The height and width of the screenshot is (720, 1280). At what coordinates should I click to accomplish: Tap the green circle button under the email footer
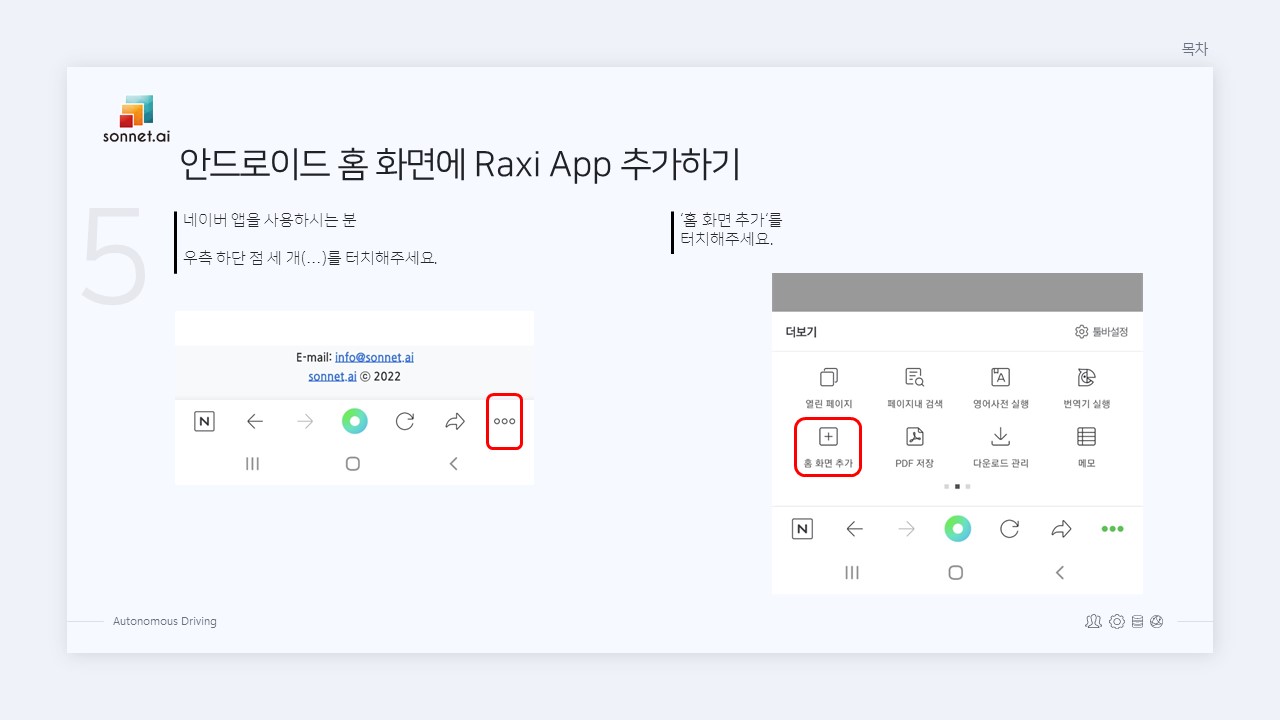pos(354,421)
